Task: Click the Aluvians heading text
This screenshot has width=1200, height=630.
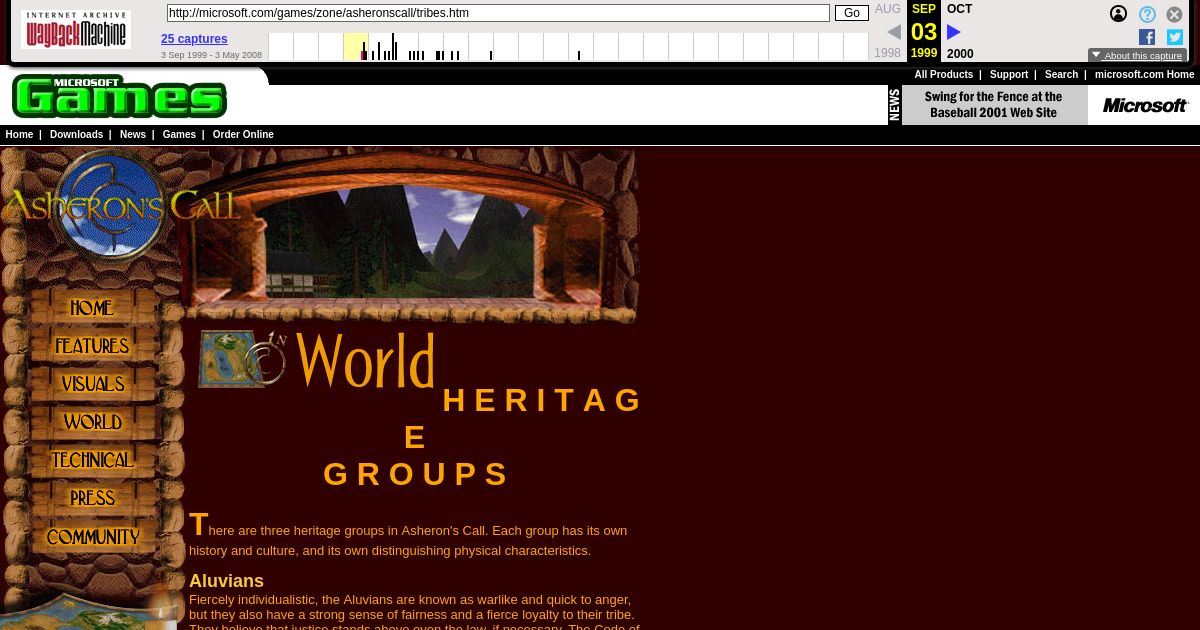Action: [226, 581]
